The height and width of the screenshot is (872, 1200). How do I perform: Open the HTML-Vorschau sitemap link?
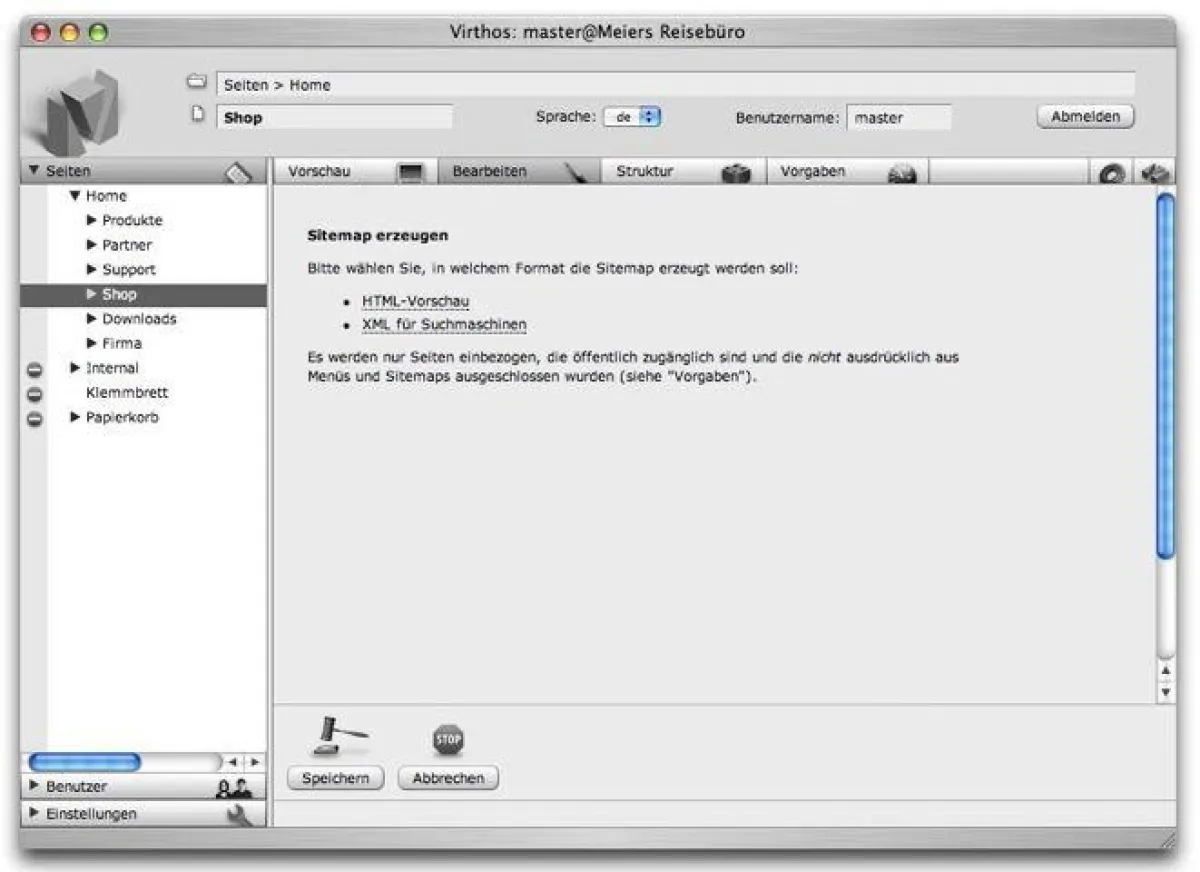413,300
